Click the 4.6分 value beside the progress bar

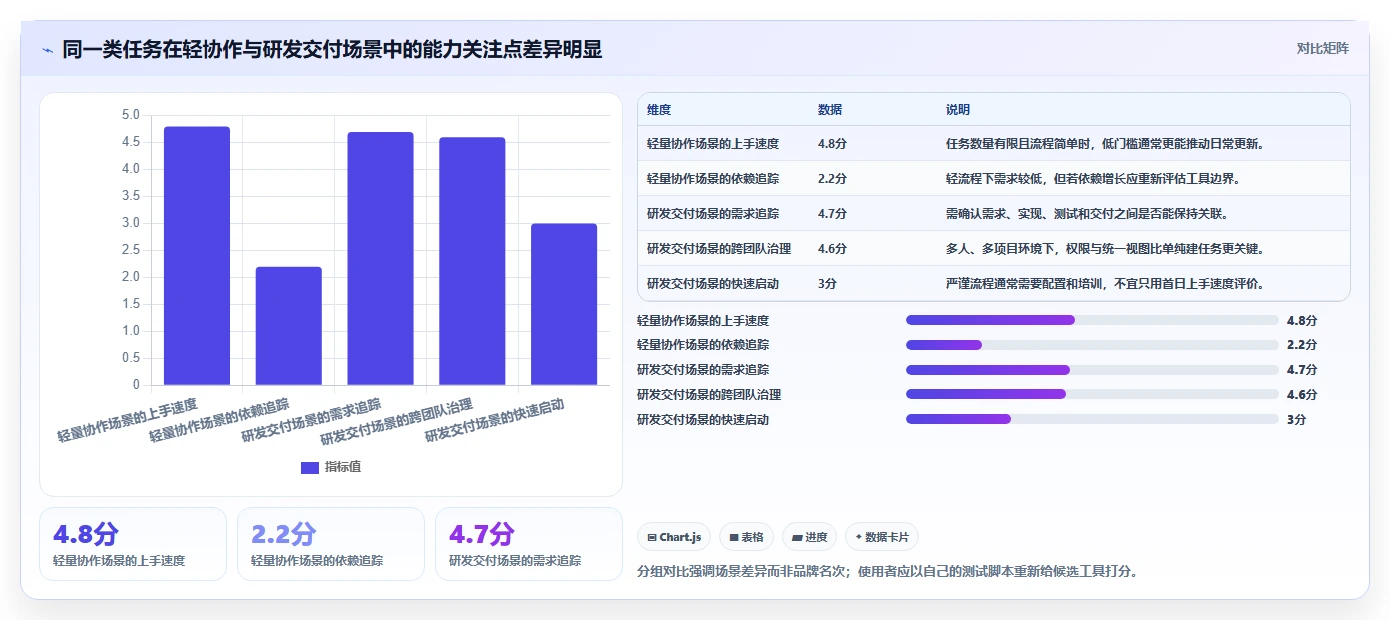click(x=1302, y=395)
